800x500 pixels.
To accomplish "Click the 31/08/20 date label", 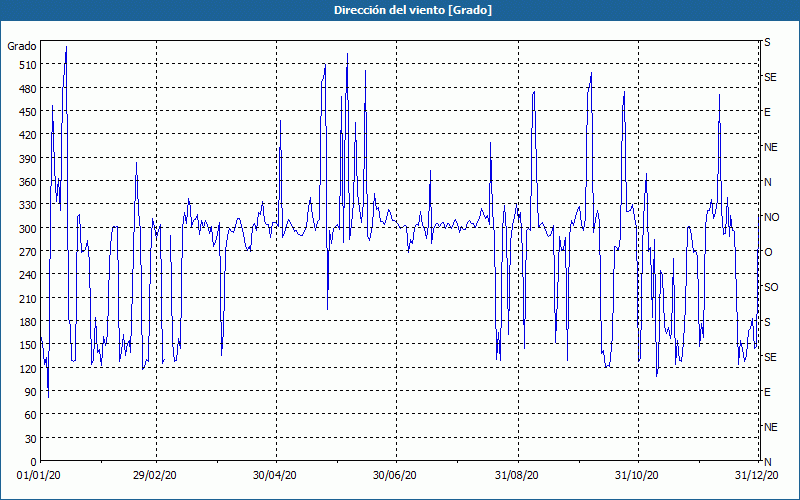I will [x=516, y=475].
